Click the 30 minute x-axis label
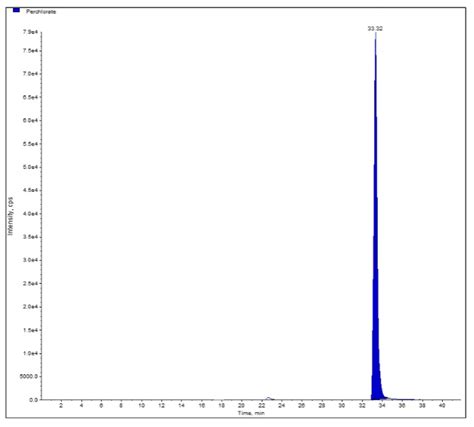 point(342,406)
